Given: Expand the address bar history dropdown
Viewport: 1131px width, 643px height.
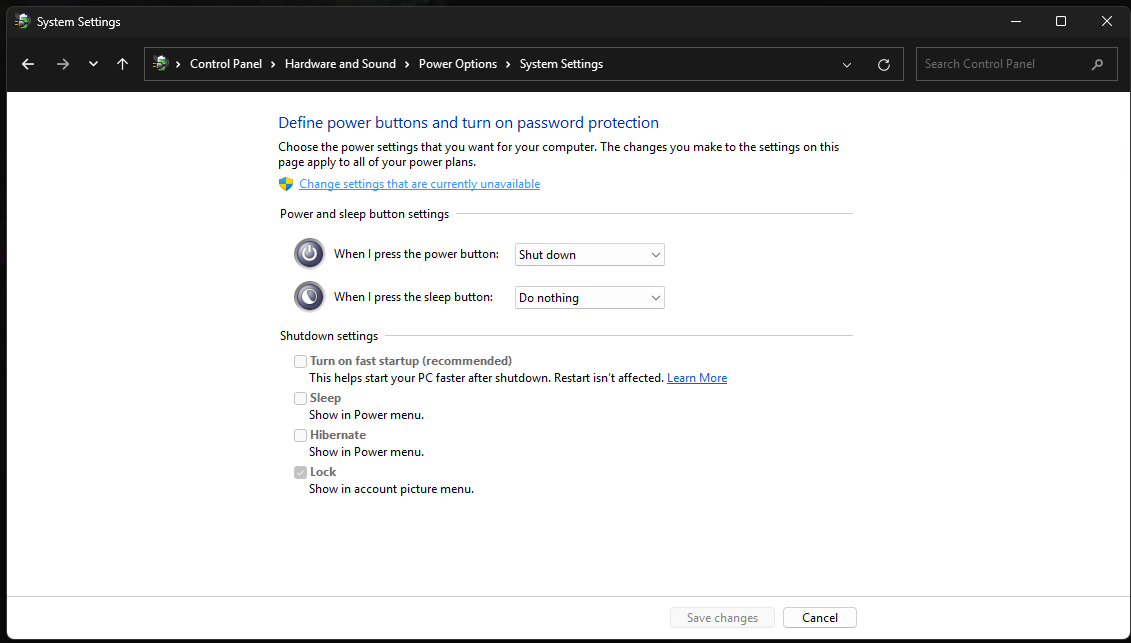Looking at the screenshot, I should pos(847,65).
